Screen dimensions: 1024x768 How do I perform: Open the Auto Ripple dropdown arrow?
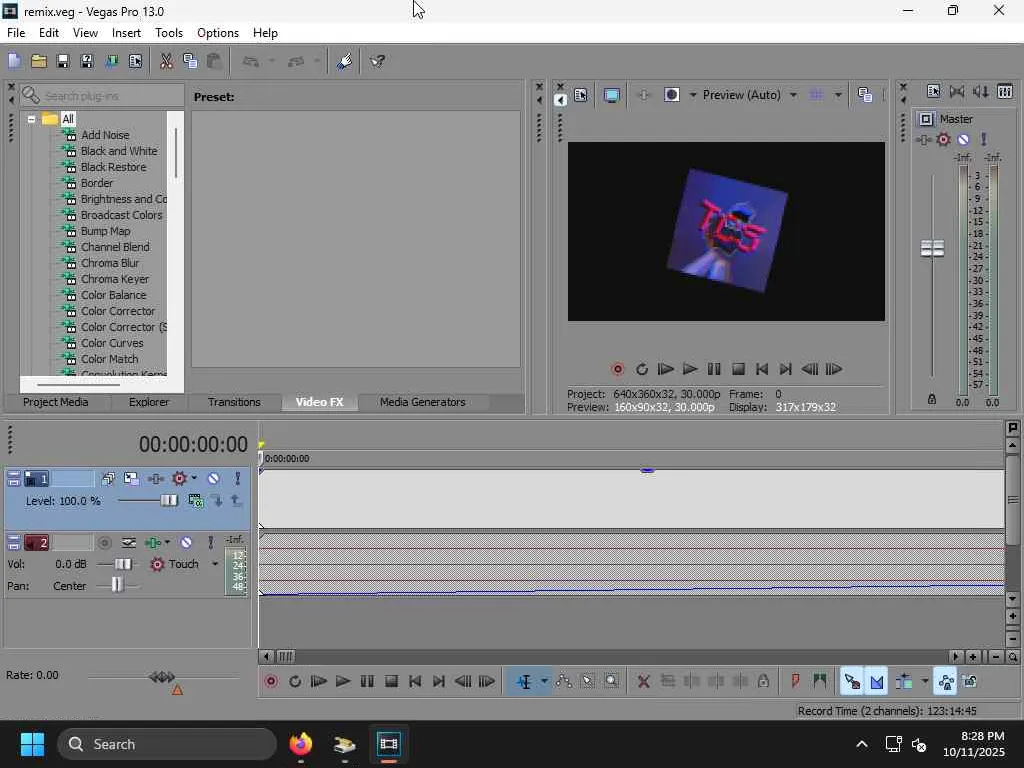click(x=925, y=682)
